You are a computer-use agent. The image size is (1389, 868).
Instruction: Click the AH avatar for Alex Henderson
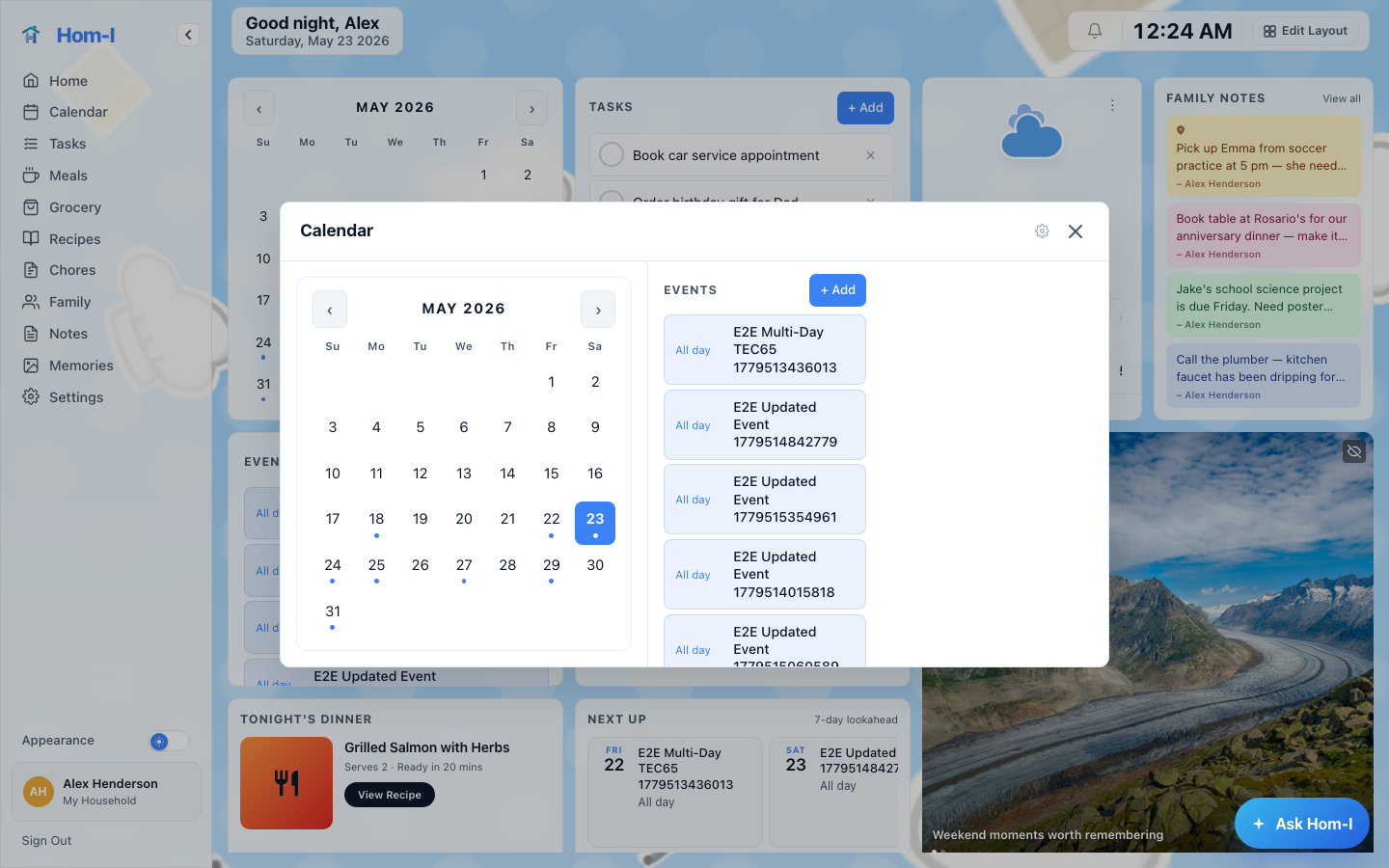pos(39,792)
